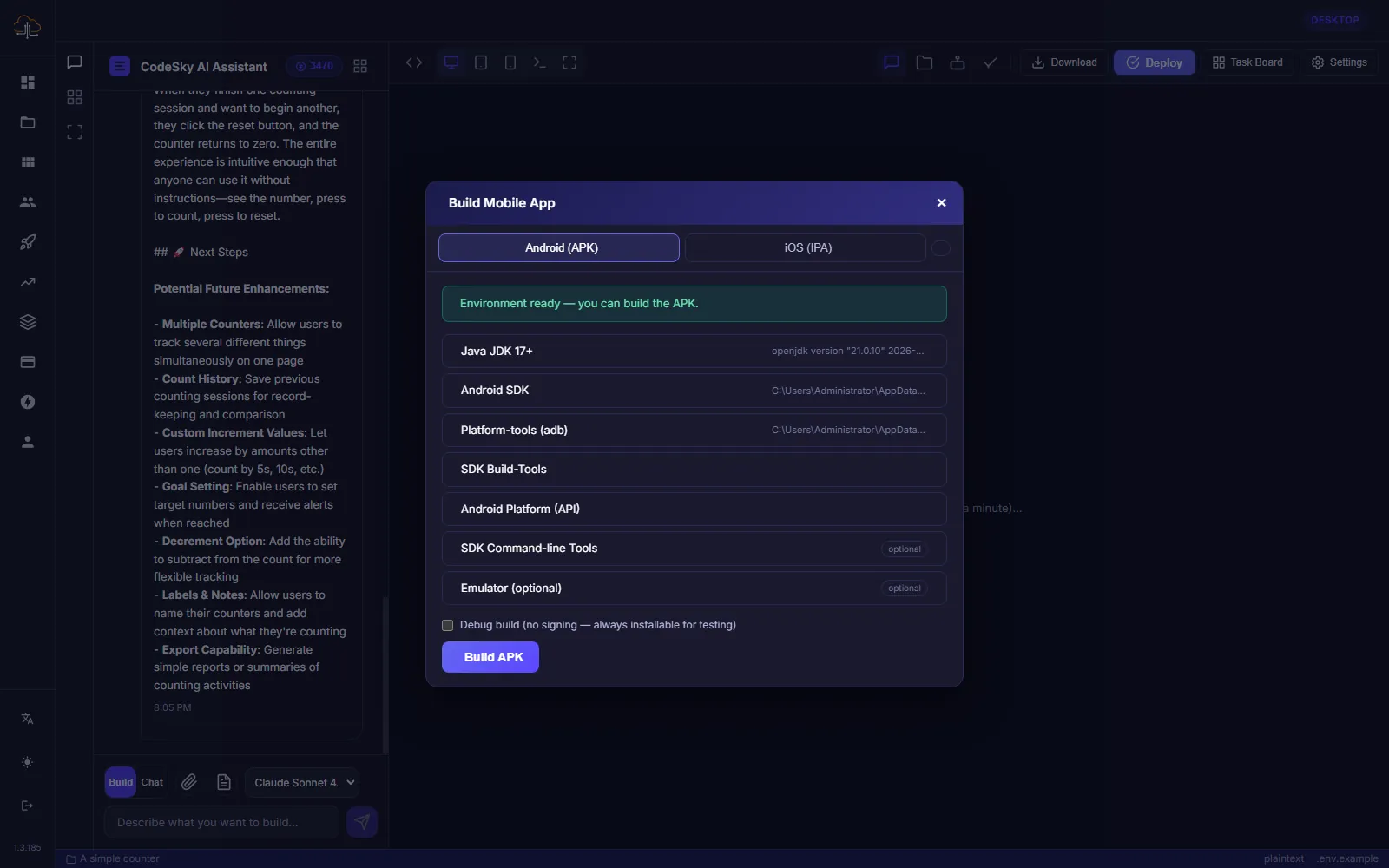Open the credit card billing icon
This screenshot has width=1389, height=868.
28,362
